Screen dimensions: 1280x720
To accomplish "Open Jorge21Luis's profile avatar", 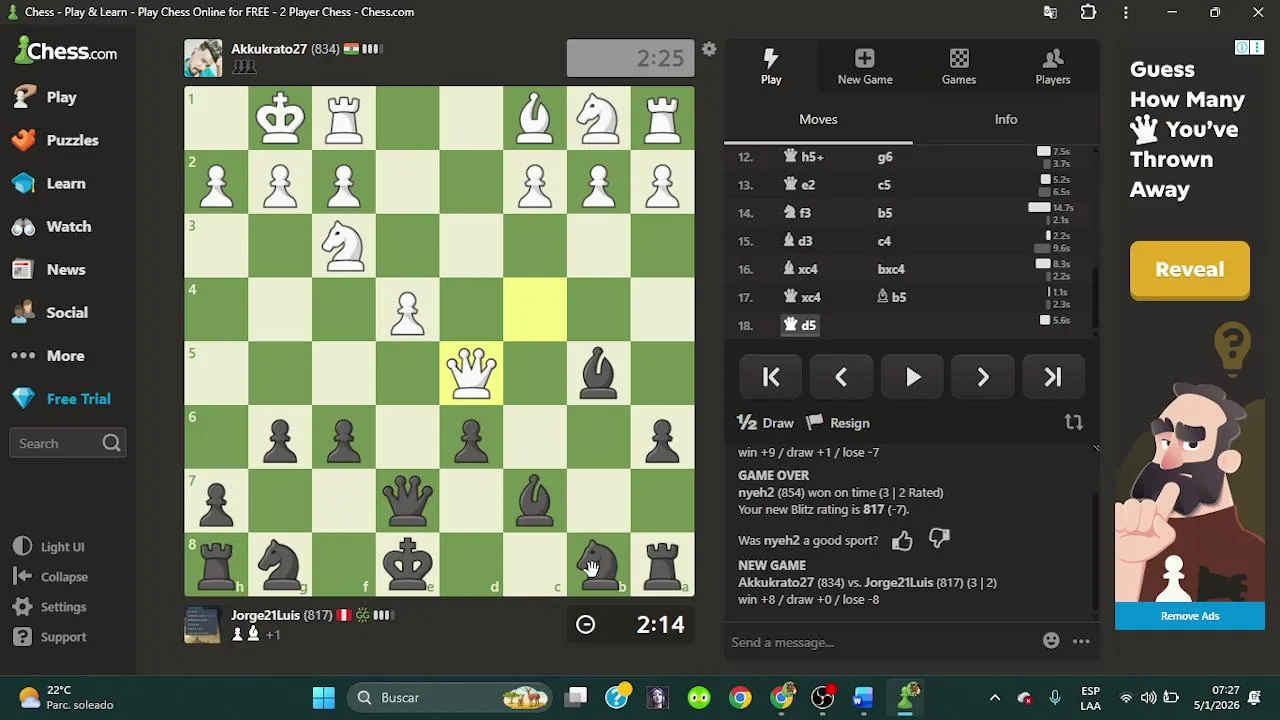I will [x=203, y=624].
